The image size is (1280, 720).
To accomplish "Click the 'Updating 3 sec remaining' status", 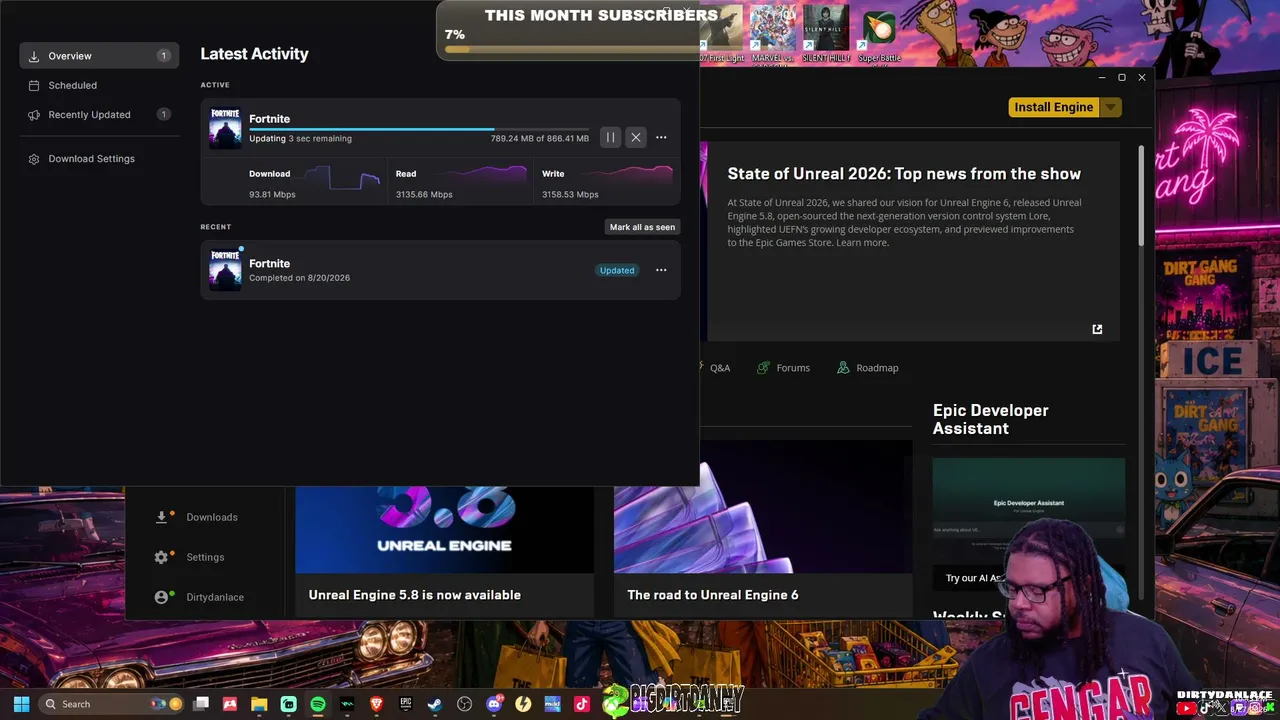I will coord(300,139).
